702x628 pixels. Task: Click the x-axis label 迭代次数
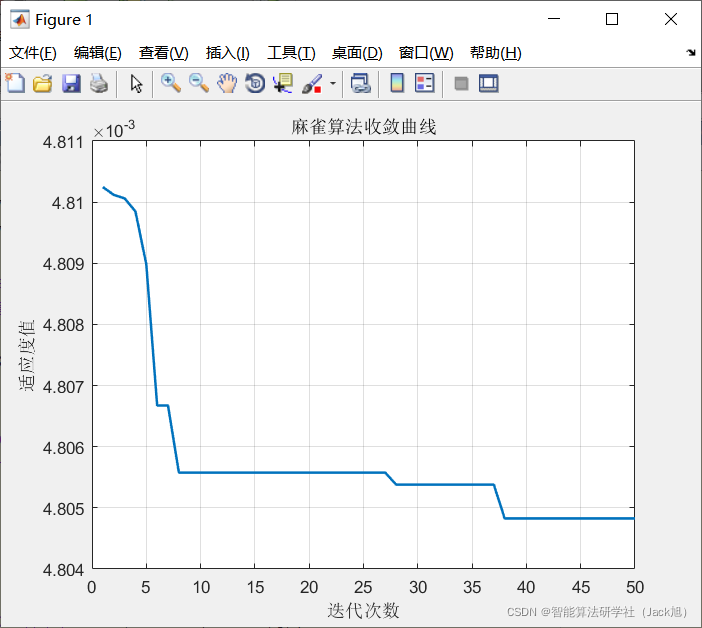(363, 610)
